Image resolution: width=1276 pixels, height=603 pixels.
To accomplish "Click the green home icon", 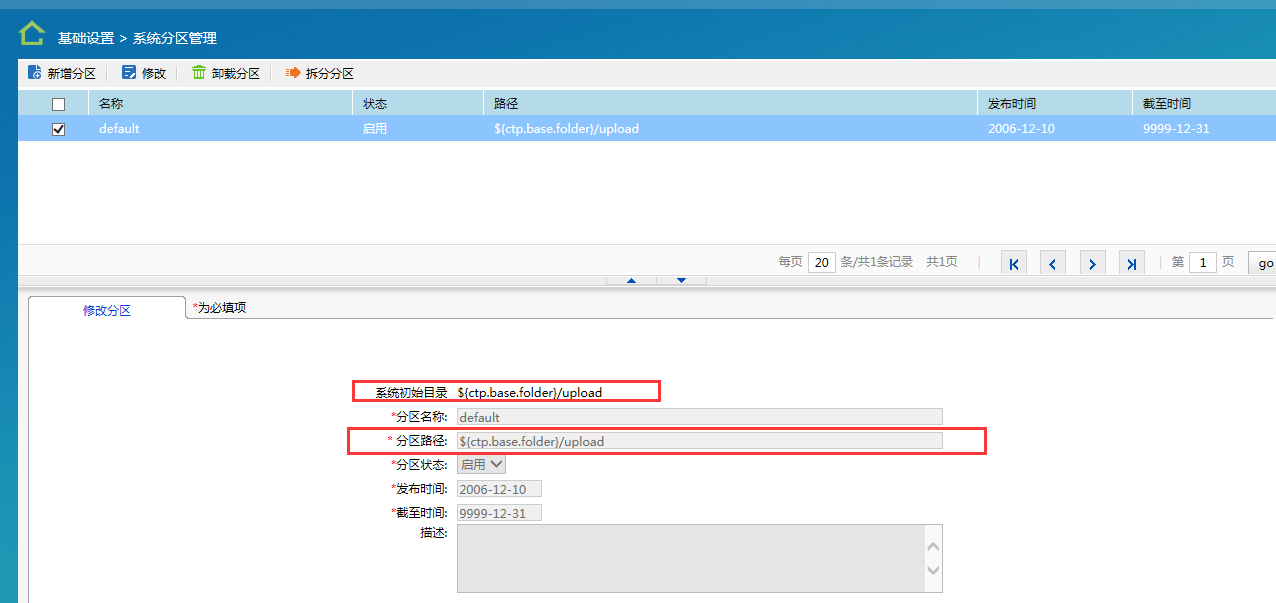I will click(32, 35).
